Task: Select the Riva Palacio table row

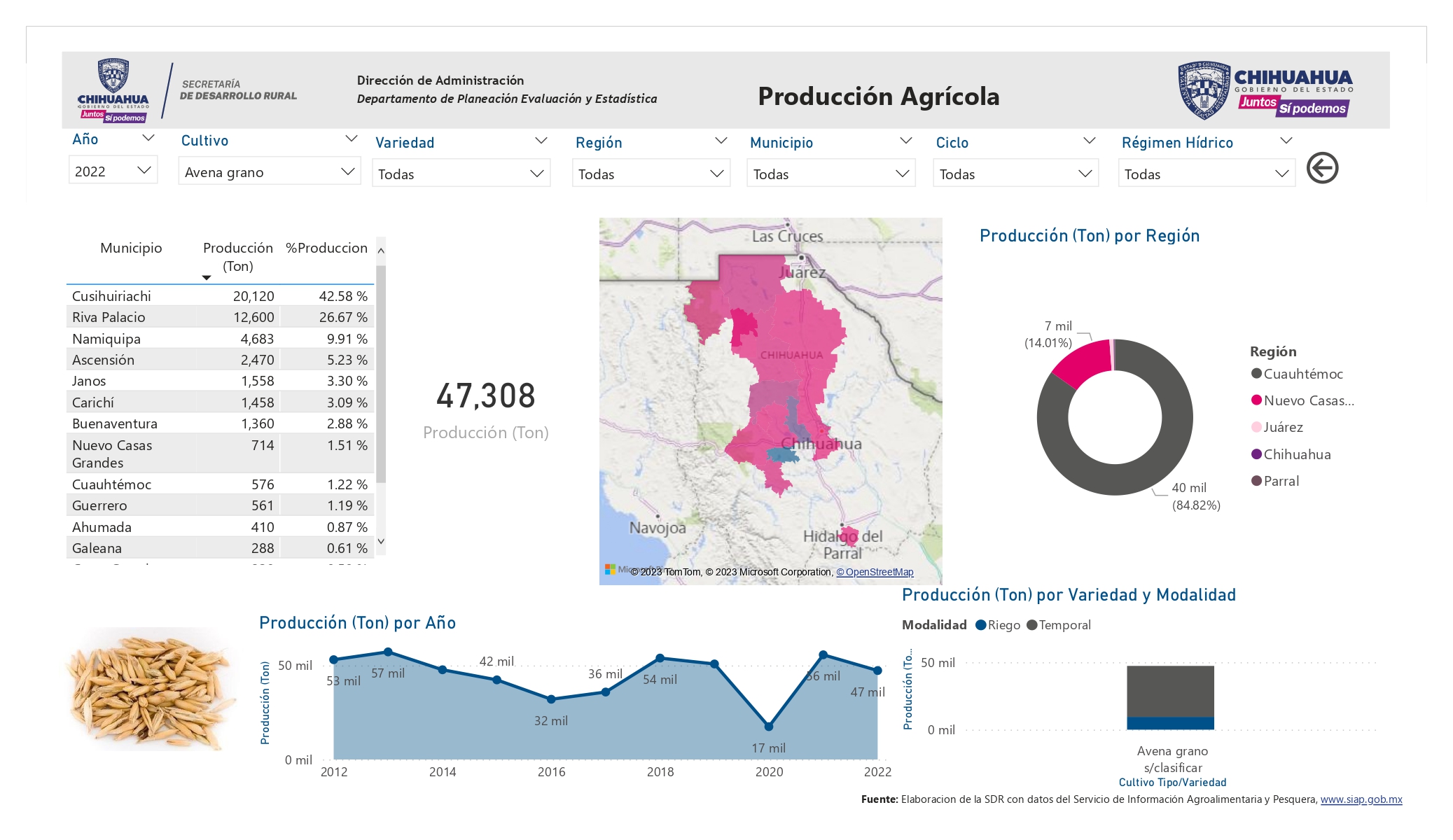Action: click(x=221, y=317)
